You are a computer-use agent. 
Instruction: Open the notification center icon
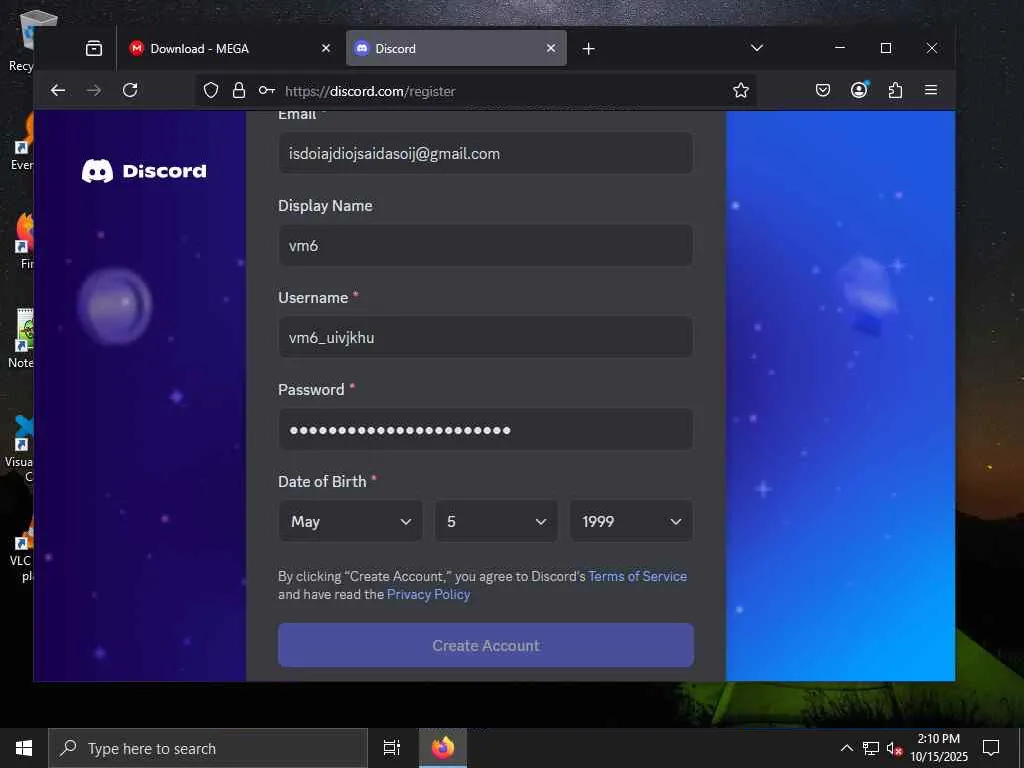point(991,748)
